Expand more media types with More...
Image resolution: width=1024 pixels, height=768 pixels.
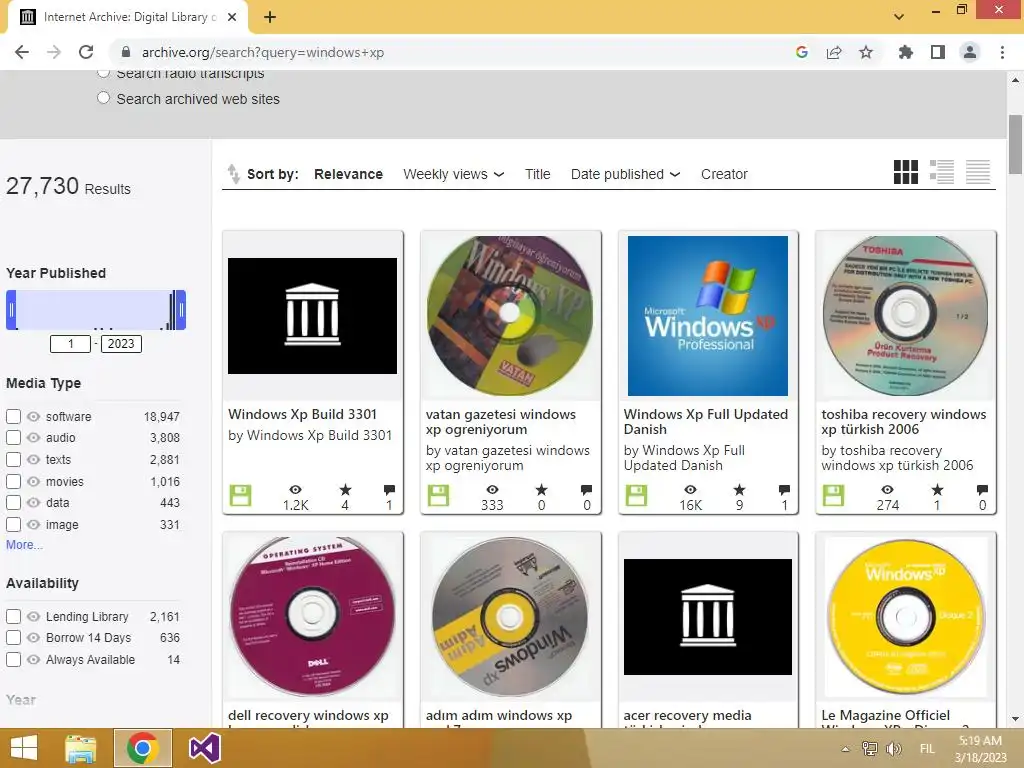[24, 545]
